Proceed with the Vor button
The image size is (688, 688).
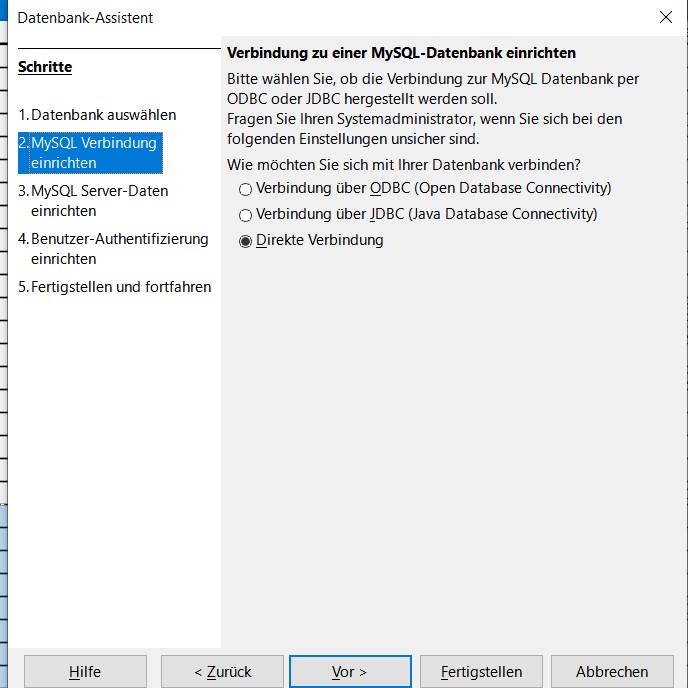click(x=350, y=672)
